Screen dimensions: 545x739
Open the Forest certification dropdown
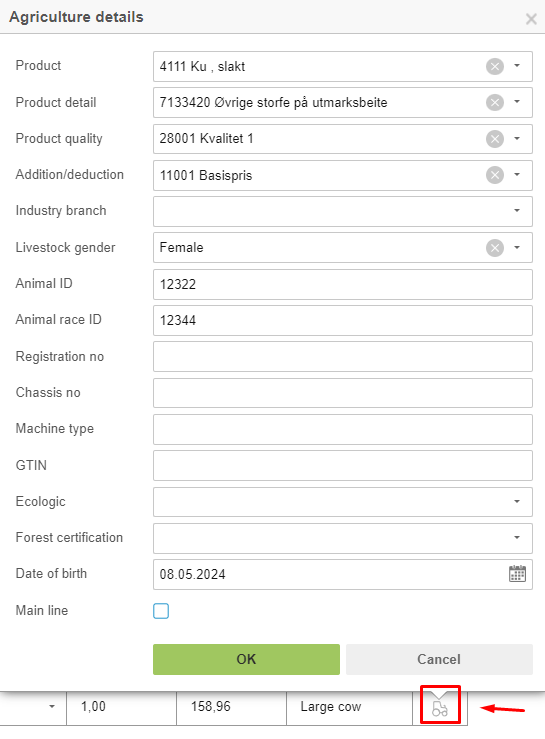[343, 538]
